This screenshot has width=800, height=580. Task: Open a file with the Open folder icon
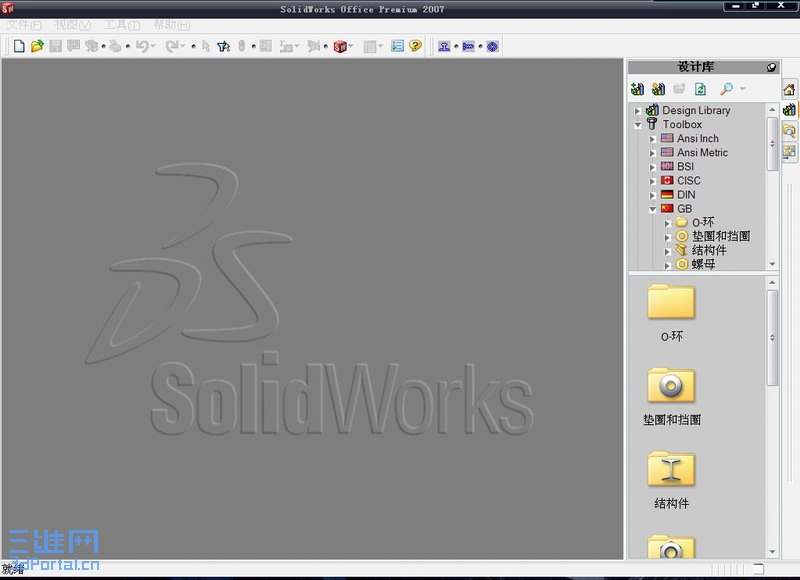click(x=37, y=46)
